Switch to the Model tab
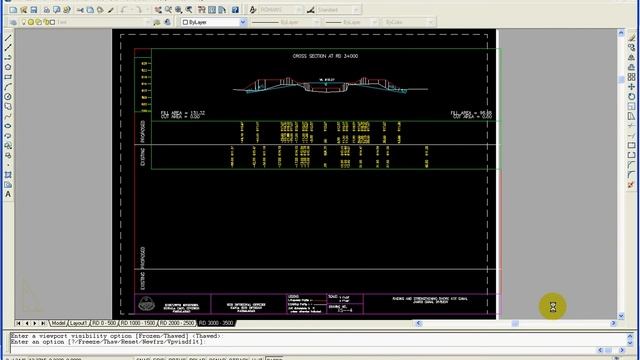This screenshot has width=640, height=360. (58, 323)
